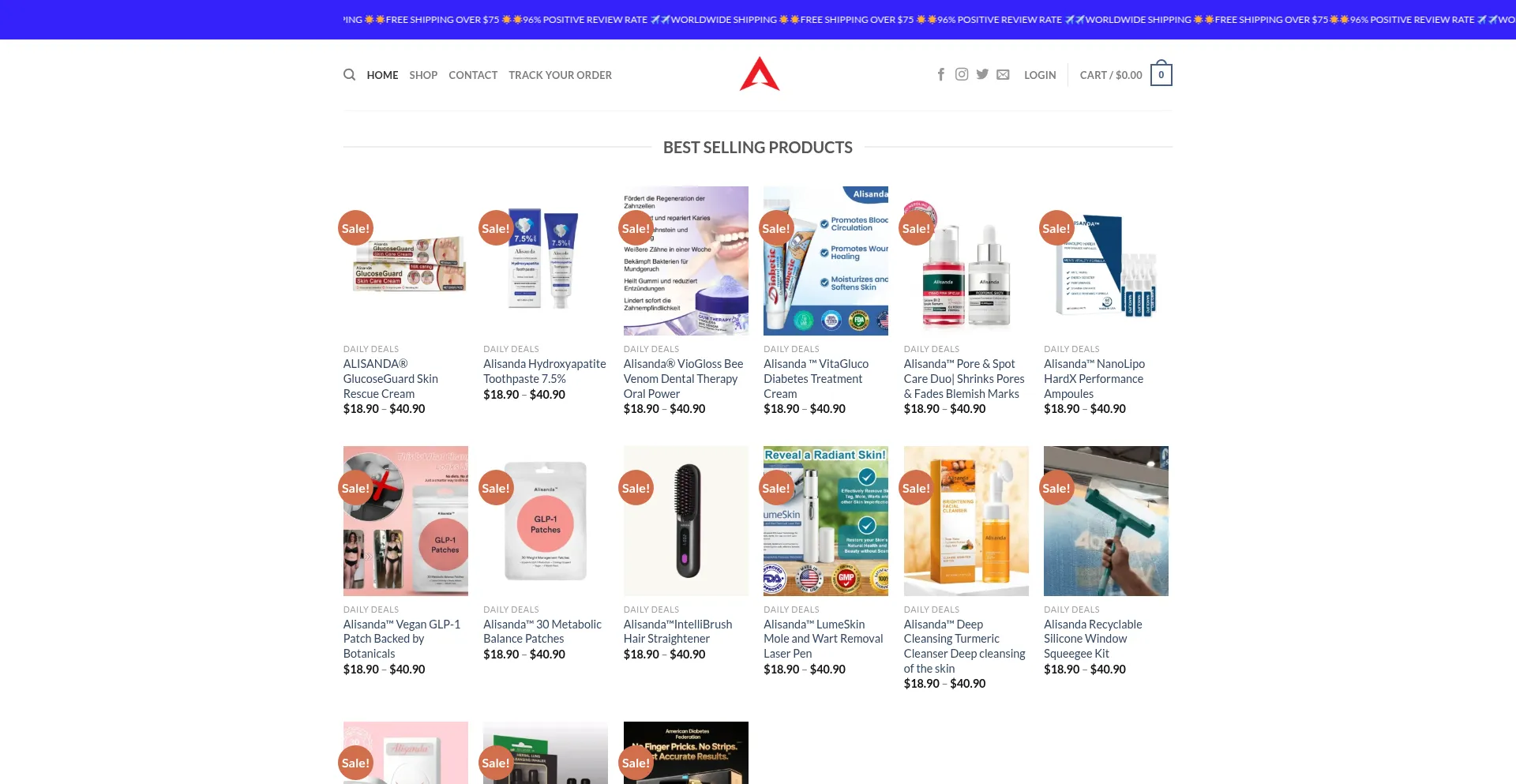Open the Deep Cleansing Turmeric Cleanser title

(964, 647)
